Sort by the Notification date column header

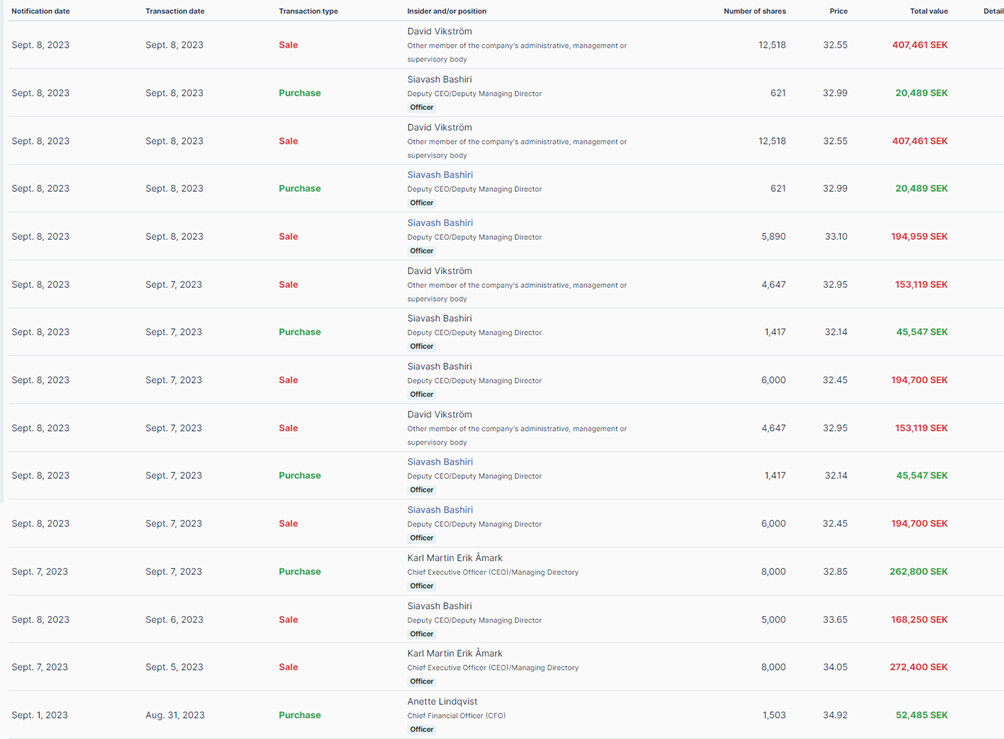(40, 11)
